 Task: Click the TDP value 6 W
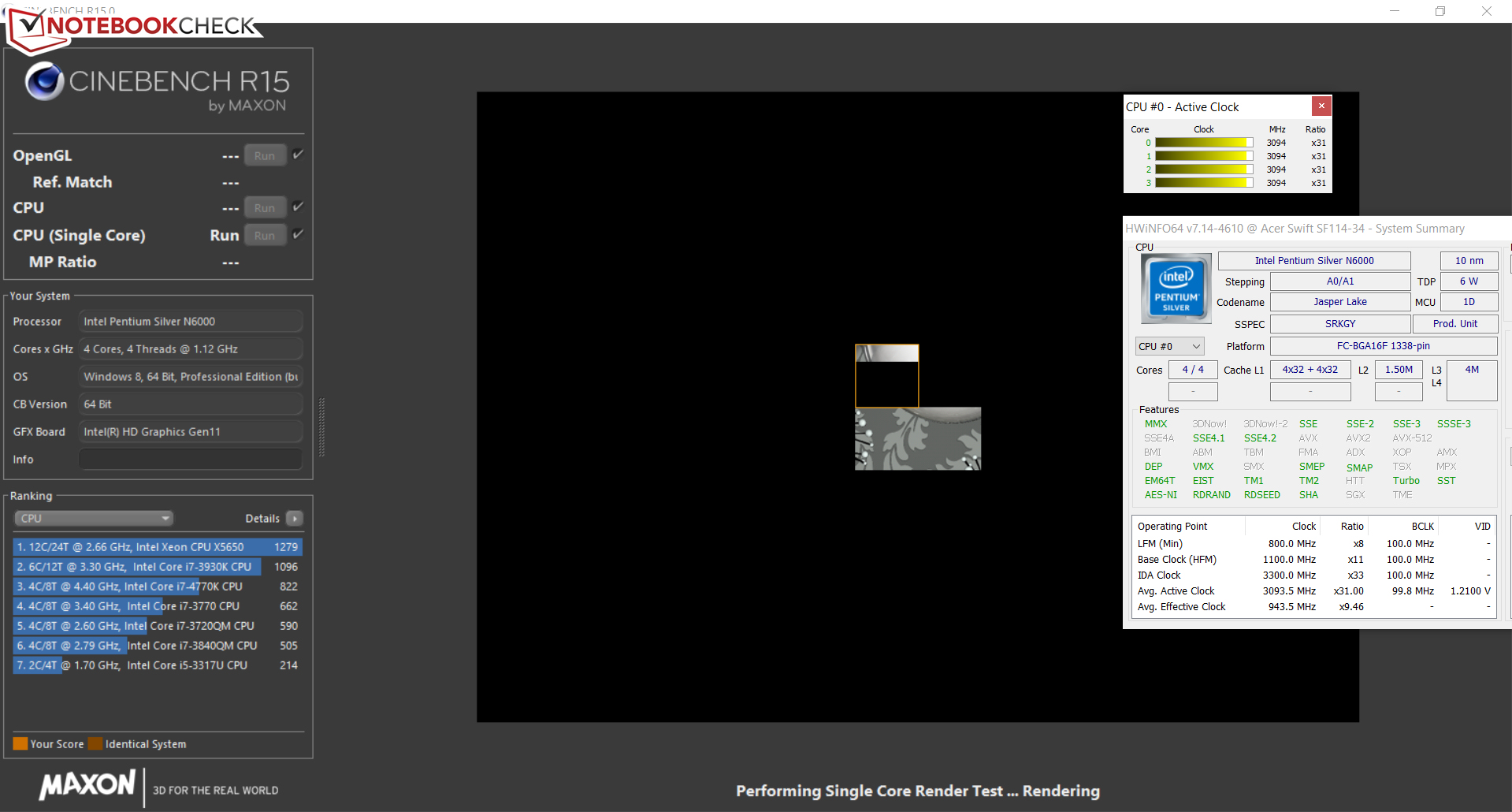[x=1469, y=281]
